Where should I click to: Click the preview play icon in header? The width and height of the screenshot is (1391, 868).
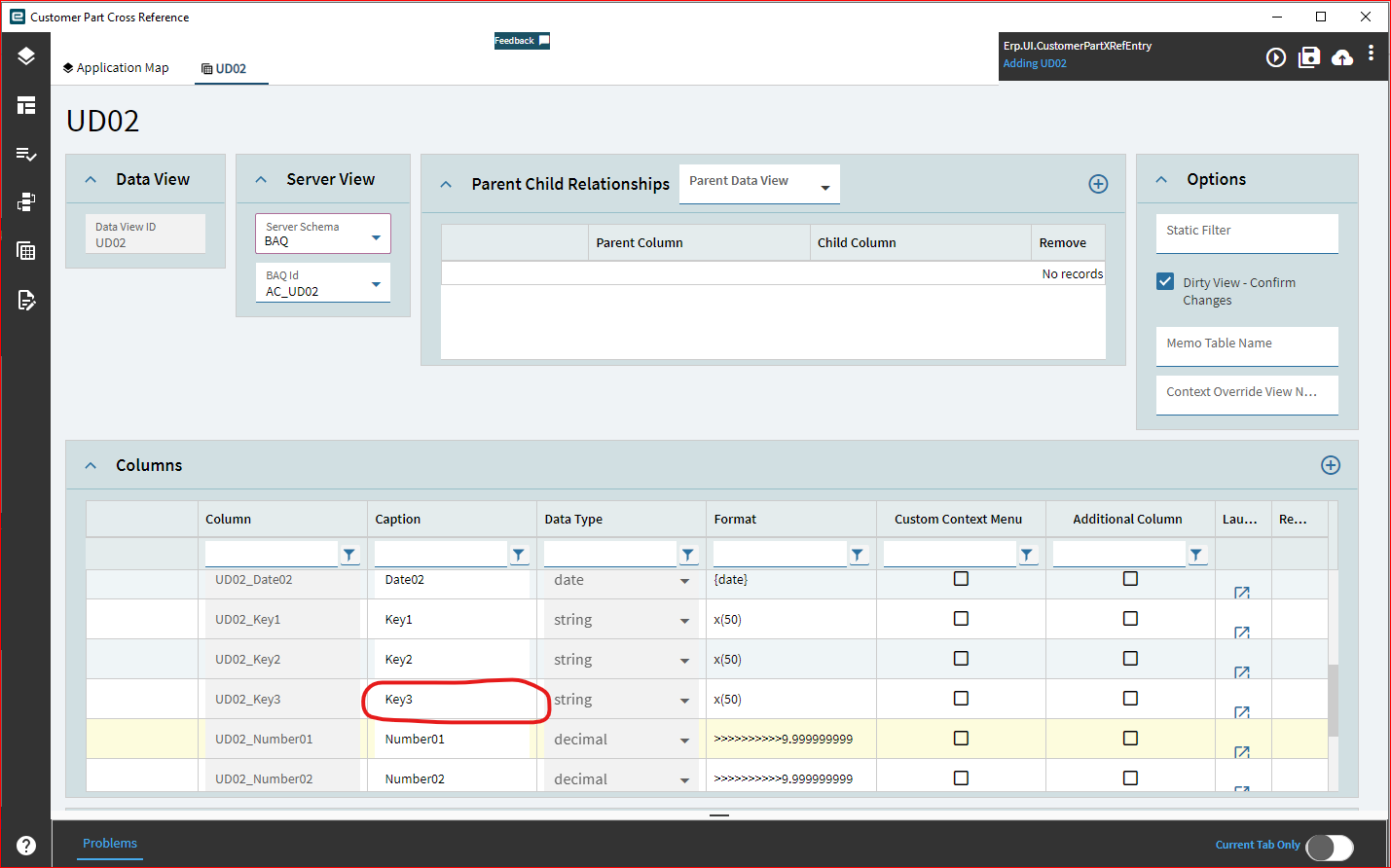(1275, 57)
